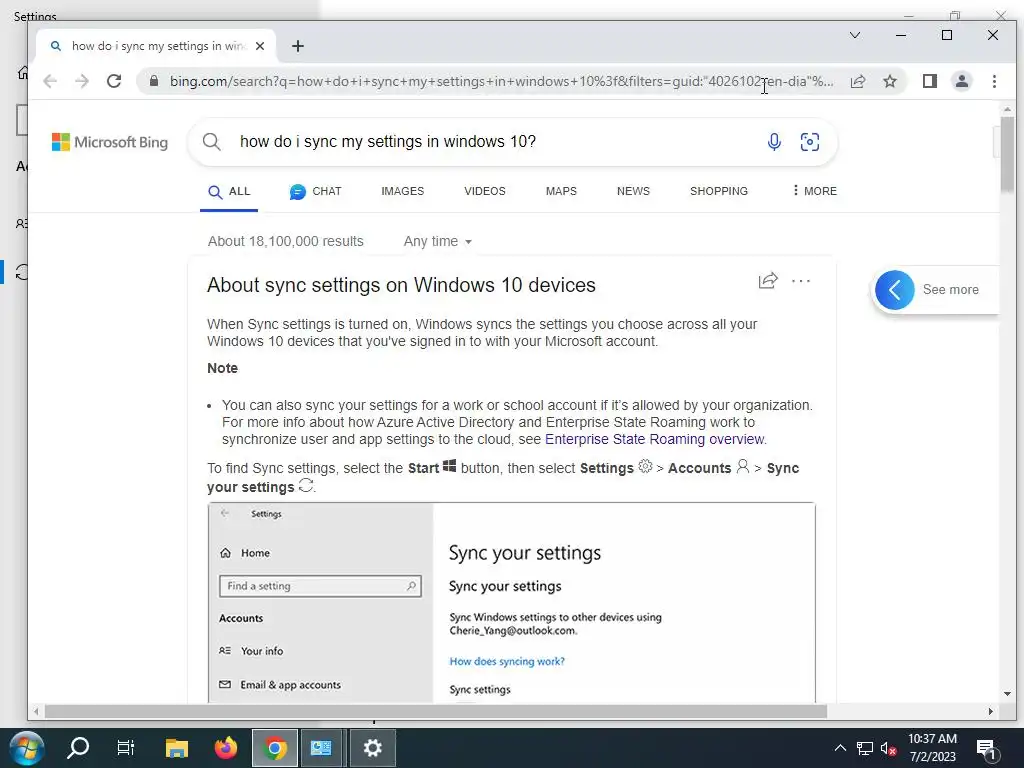Select the ALL results tab
This screenshot has width=1024, height=768.
tap(229, 191)
